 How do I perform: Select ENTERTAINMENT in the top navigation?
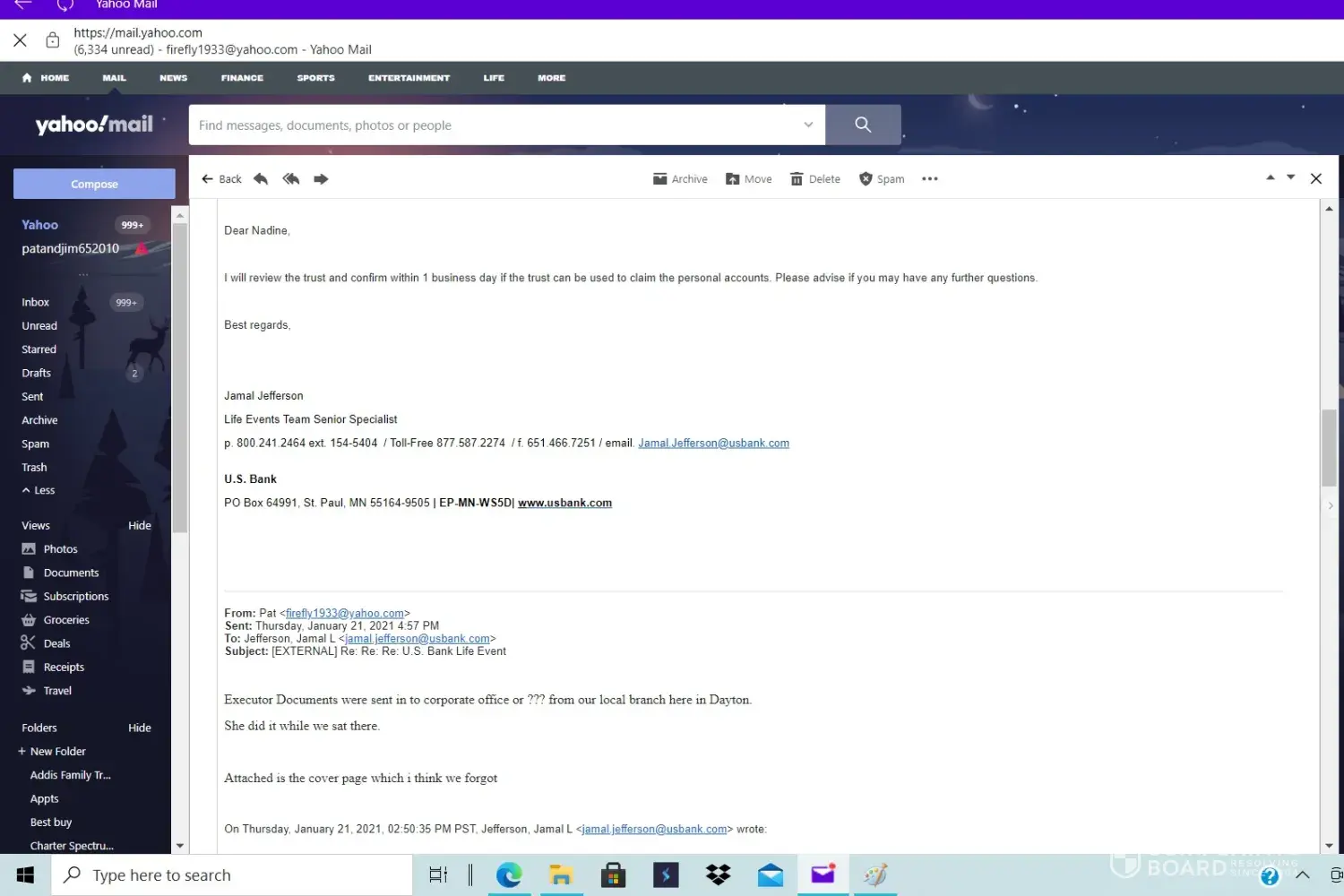tap(409, 78)
